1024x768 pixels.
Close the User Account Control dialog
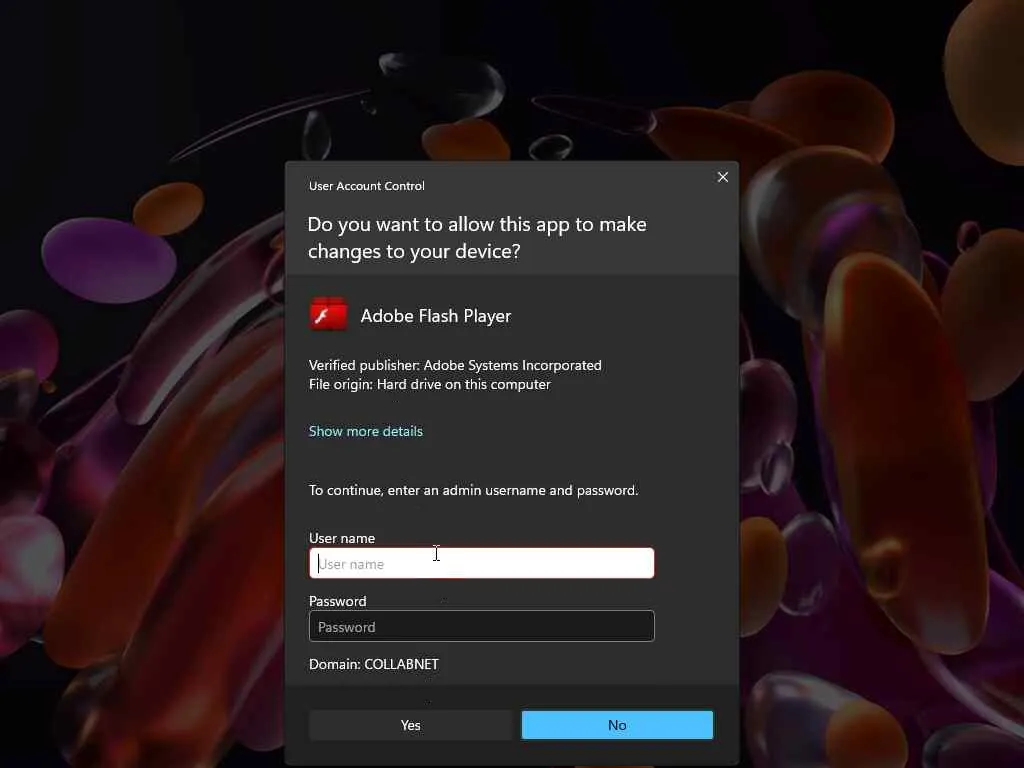click(722, 177)
